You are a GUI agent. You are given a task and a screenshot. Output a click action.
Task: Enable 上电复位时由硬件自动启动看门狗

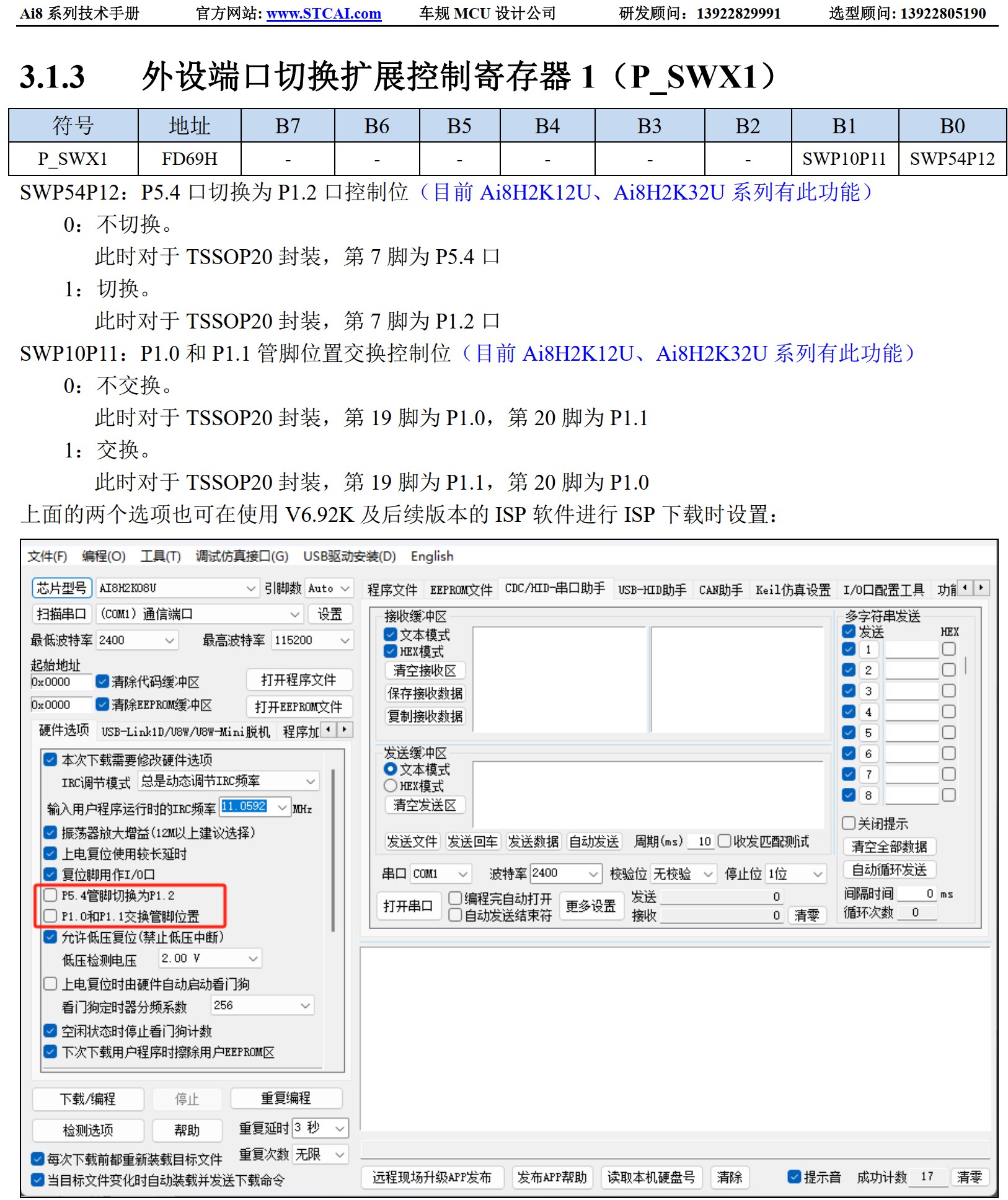50,984
